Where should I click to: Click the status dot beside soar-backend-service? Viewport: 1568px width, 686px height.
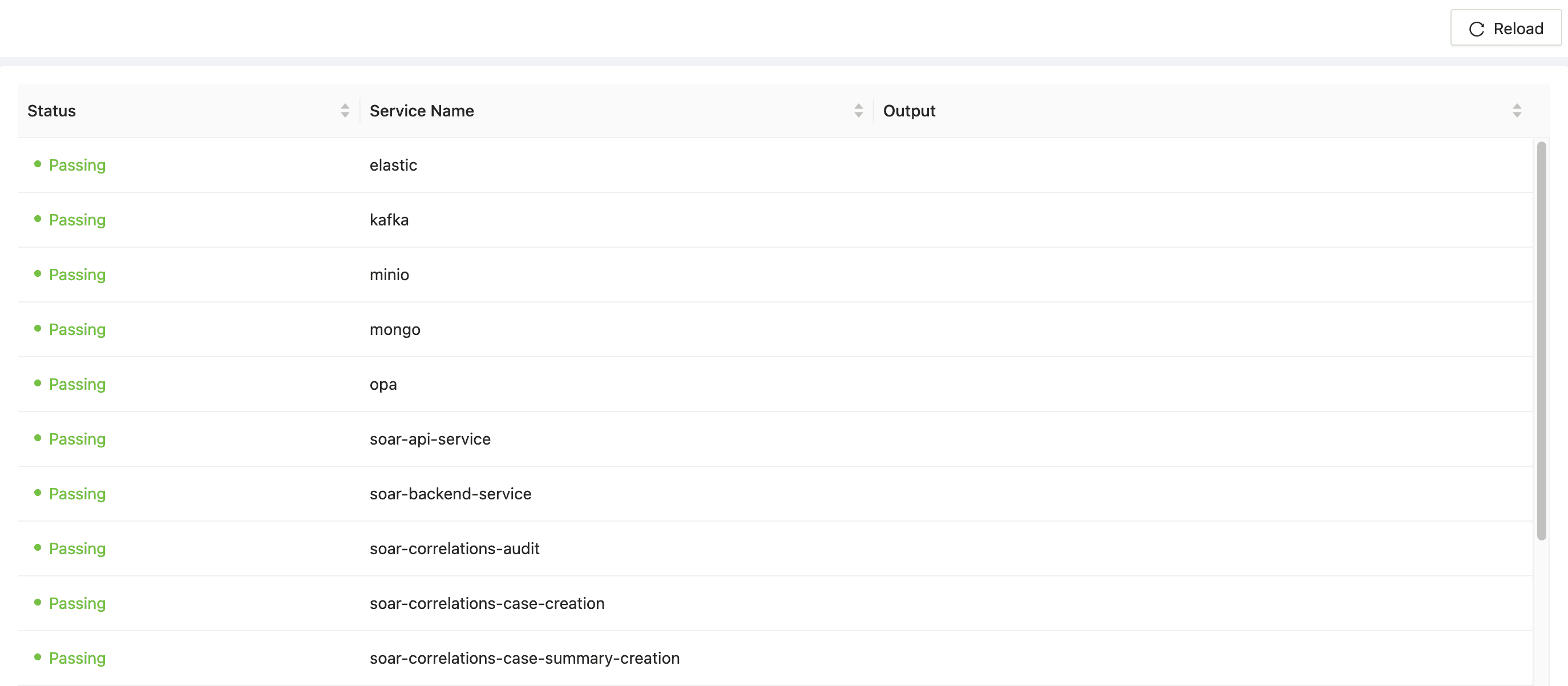click(38, 494)
